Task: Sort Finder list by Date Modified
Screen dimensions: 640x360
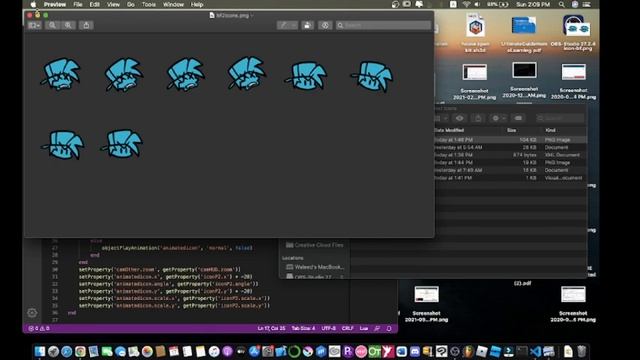Action: (x=449, y=130)
